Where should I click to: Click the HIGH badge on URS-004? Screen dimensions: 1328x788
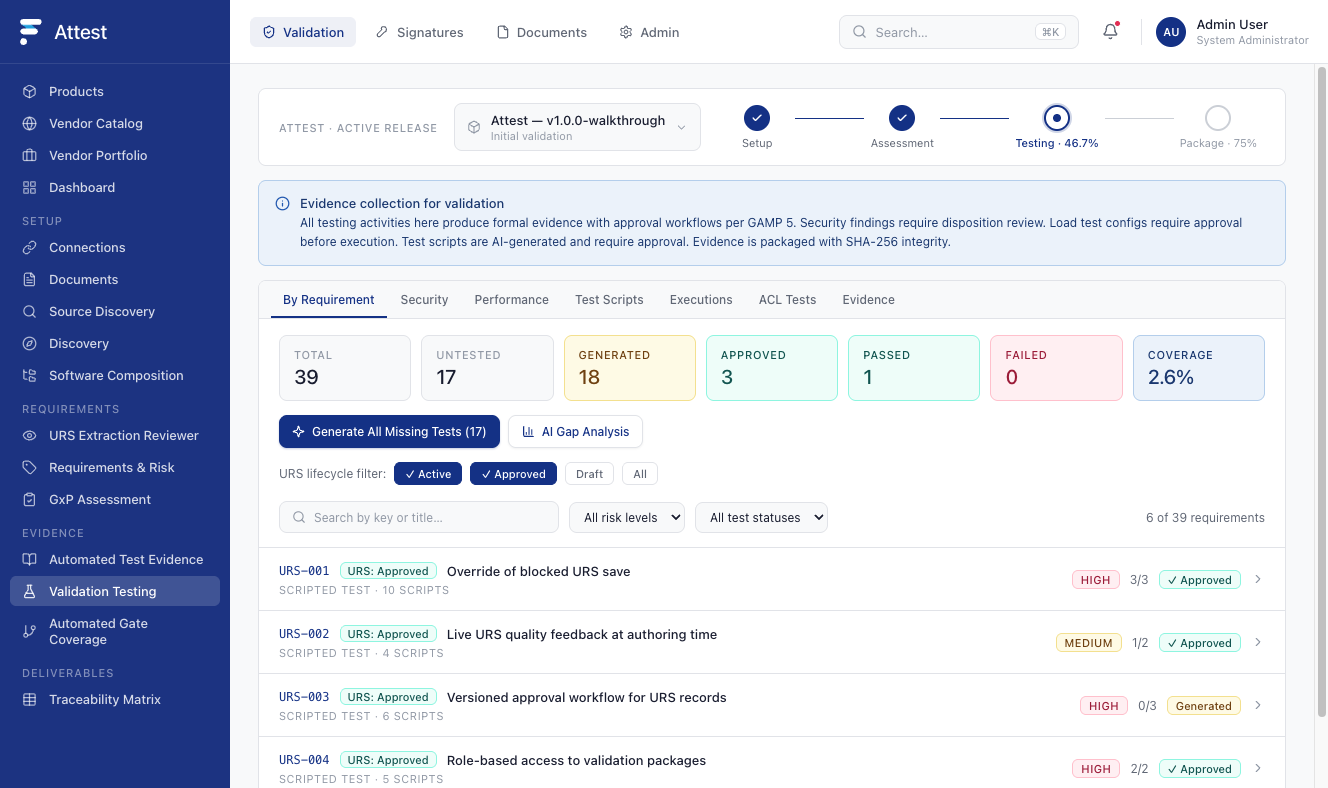[1096, 769]
